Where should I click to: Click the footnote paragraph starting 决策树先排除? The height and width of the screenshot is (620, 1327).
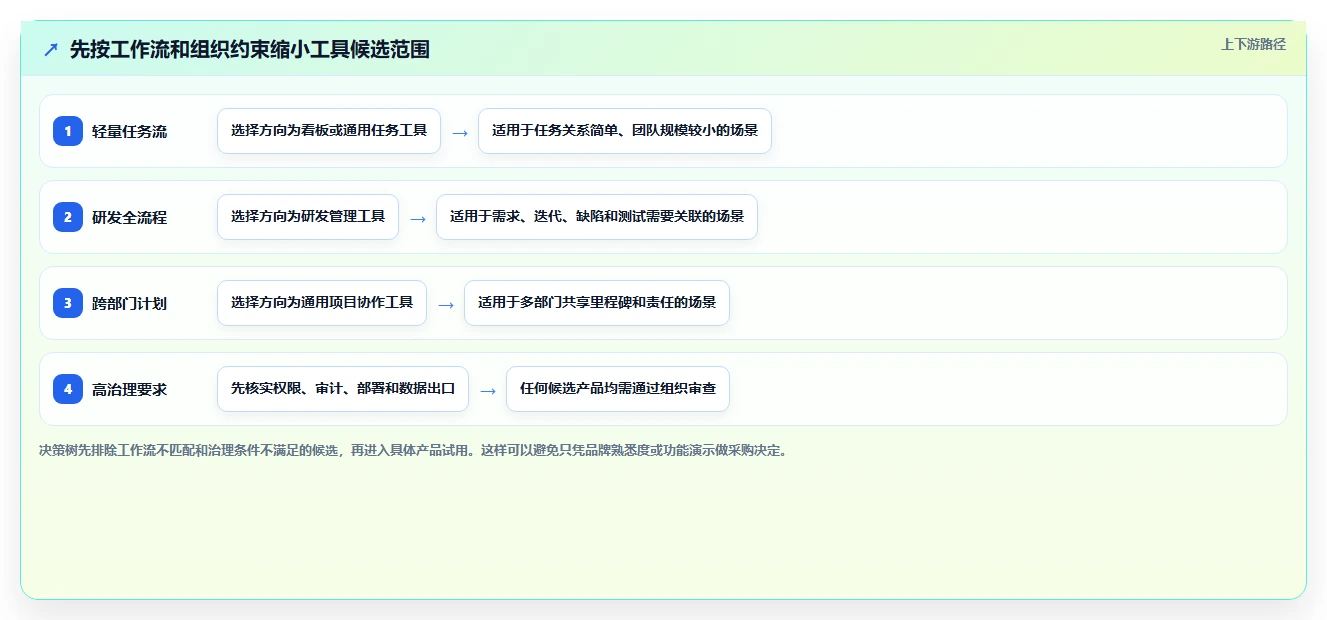point(414,450)
